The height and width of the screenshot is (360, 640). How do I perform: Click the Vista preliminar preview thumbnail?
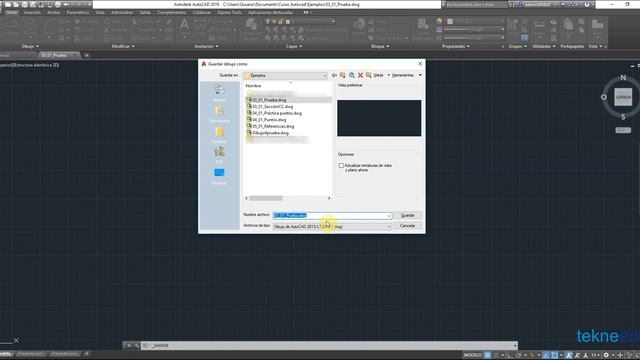tap(379, 118)
